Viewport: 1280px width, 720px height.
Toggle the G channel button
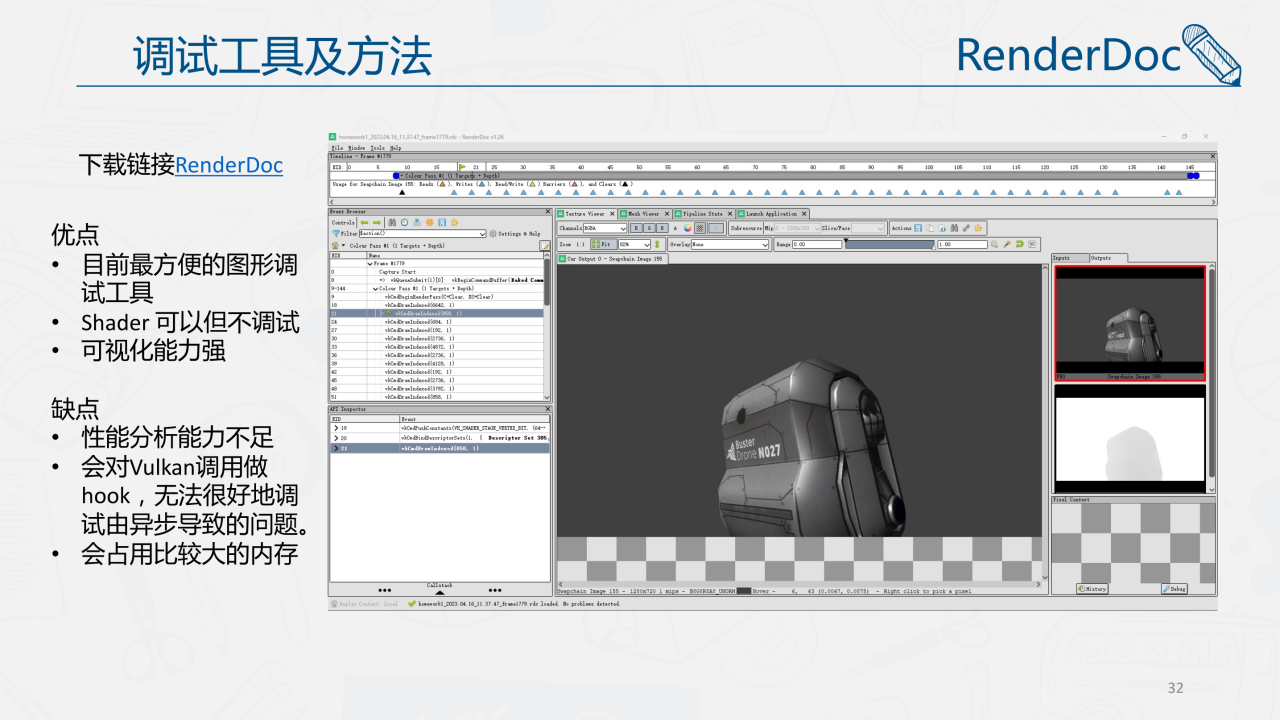[649, 228]
